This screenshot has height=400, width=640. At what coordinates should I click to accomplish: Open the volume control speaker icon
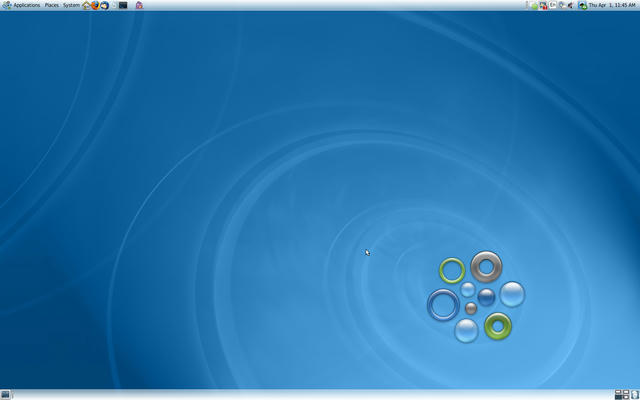[570, 5]
